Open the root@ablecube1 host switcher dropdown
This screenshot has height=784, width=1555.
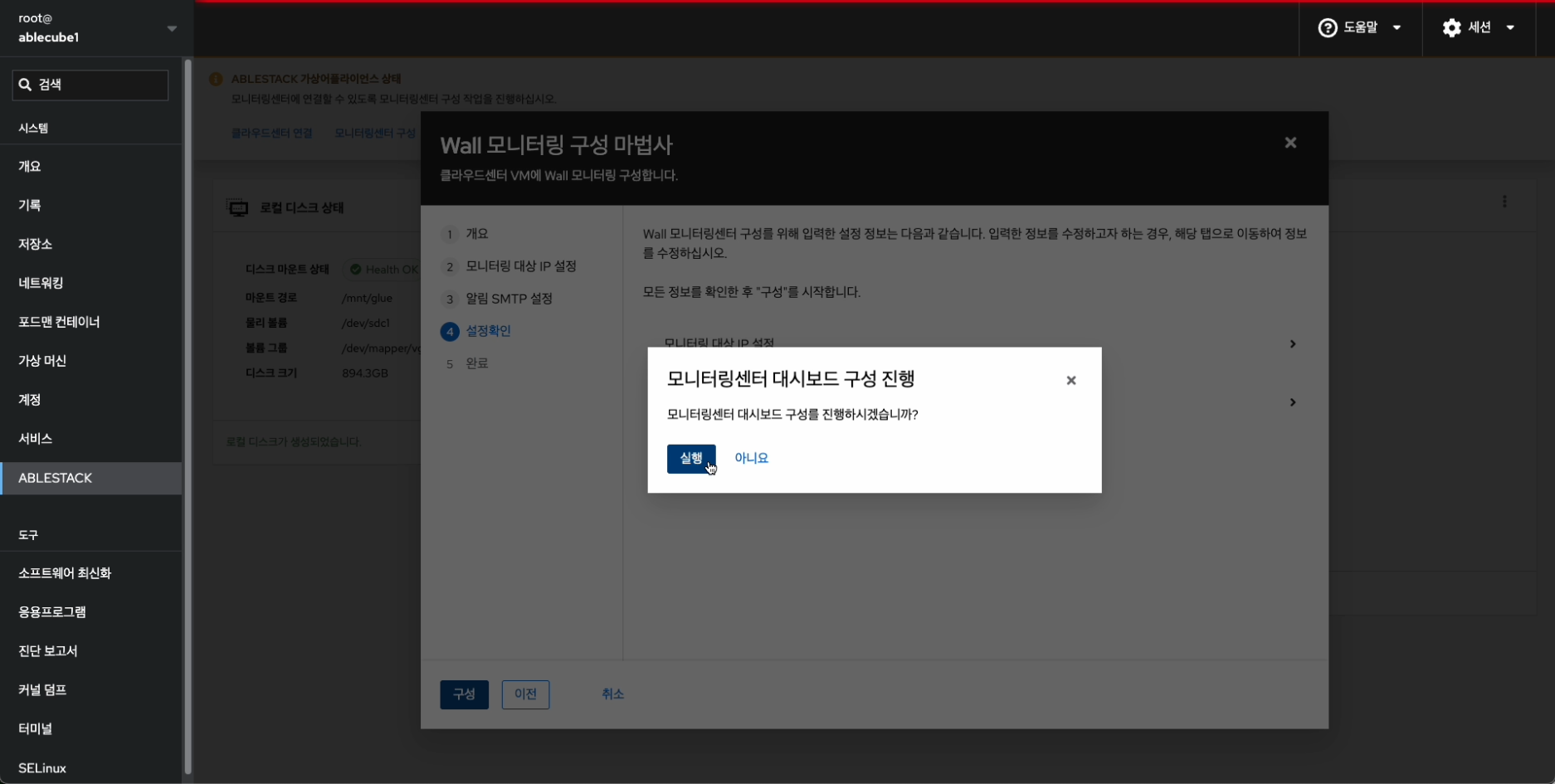click(172, 28)
